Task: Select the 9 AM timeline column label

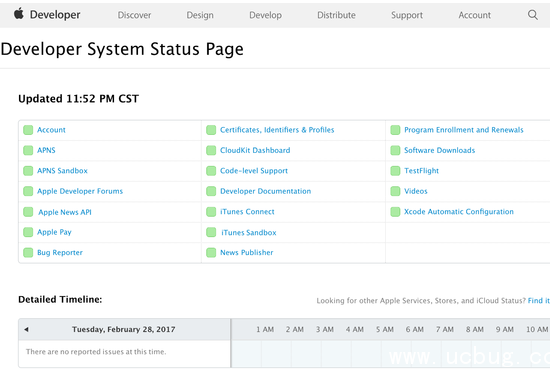Action: (x=504, y=329)
